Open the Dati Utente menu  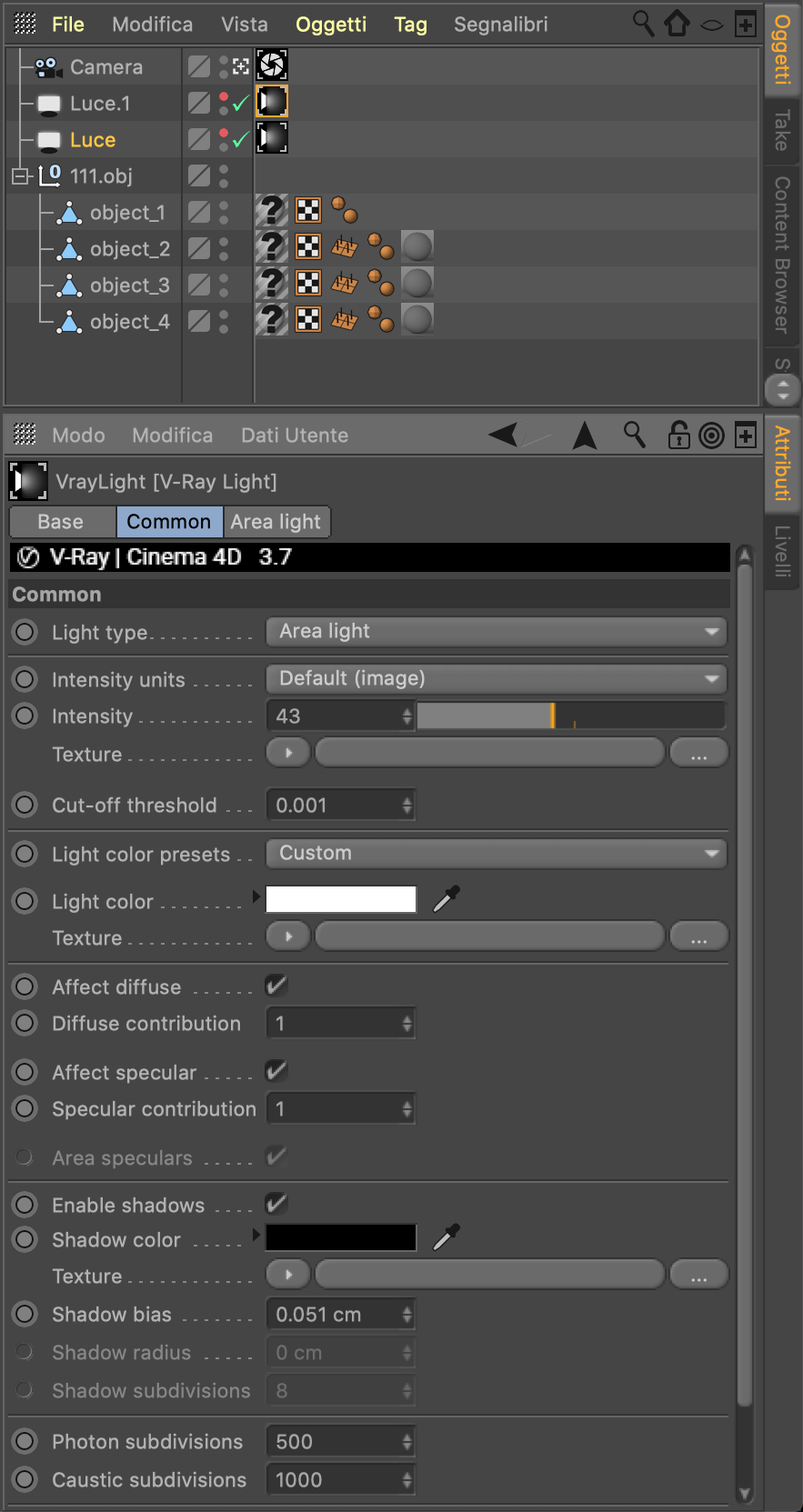pyautogui.click(x=295, y=436)
